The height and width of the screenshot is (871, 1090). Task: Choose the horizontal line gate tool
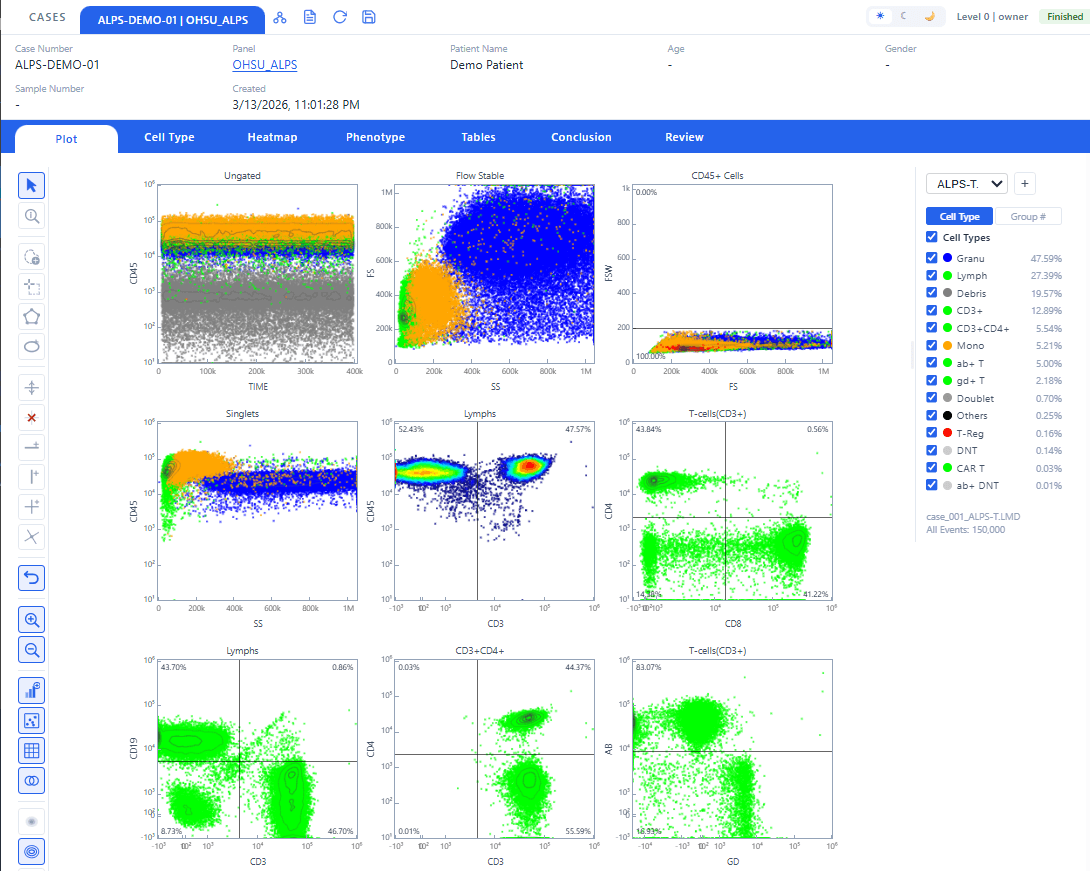(x=31, y=447)
